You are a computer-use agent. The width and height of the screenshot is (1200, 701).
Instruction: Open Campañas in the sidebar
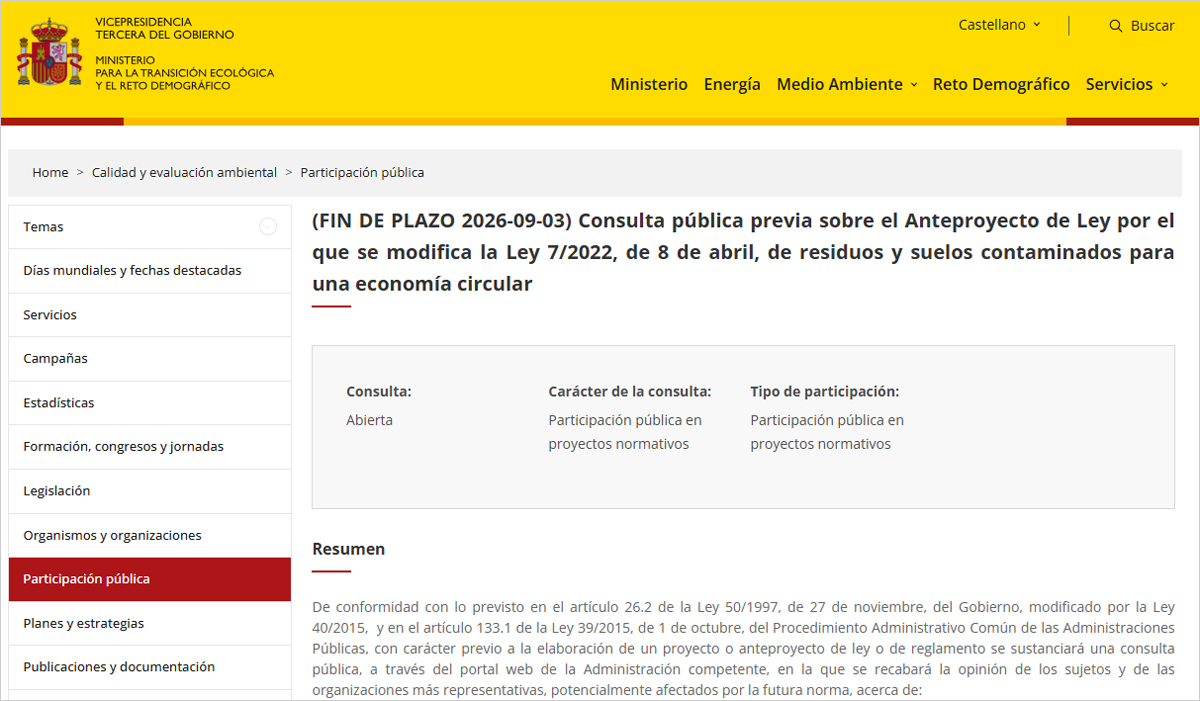coord(150,359)
